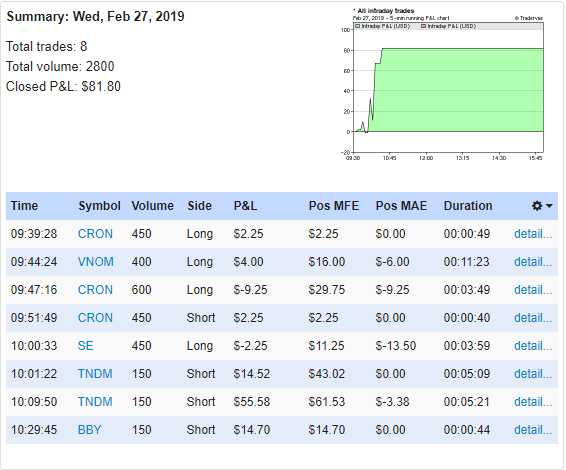Select the $16.00 Pos MFE cell
The image size is (566, 470).
pyautogui.click(x=327, y=262)
